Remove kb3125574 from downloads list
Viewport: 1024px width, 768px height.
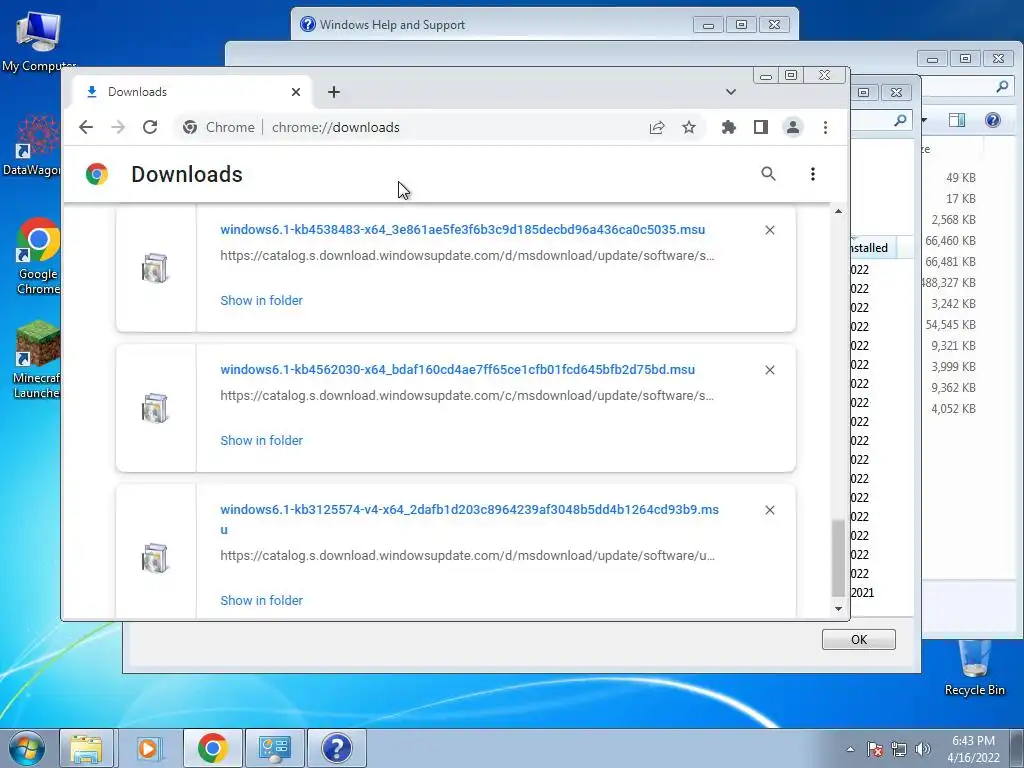pyautogui.click(x=770, y=510)
